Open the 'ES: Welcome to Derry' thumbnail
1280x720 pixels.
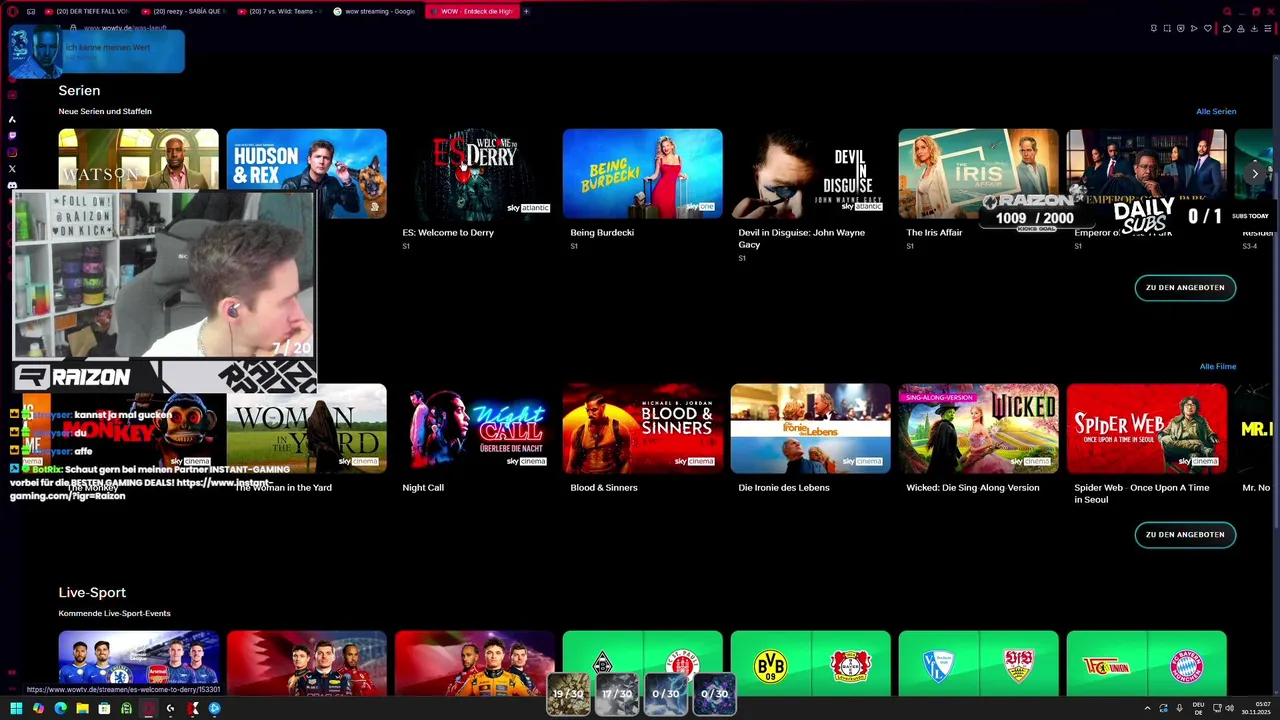(x=474, y=173)
